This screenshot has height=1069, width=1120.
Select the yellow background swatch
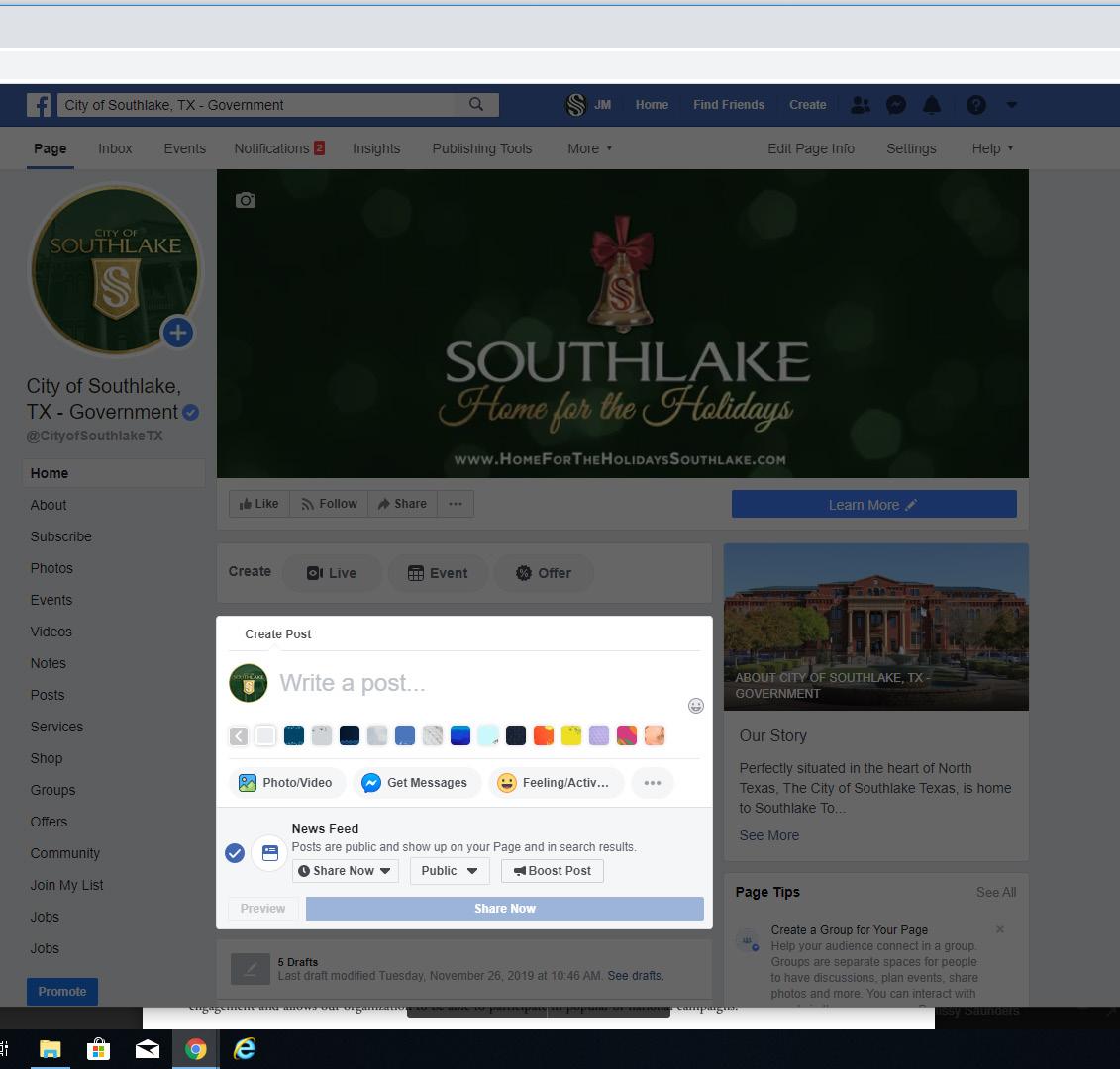click(570, 735)
